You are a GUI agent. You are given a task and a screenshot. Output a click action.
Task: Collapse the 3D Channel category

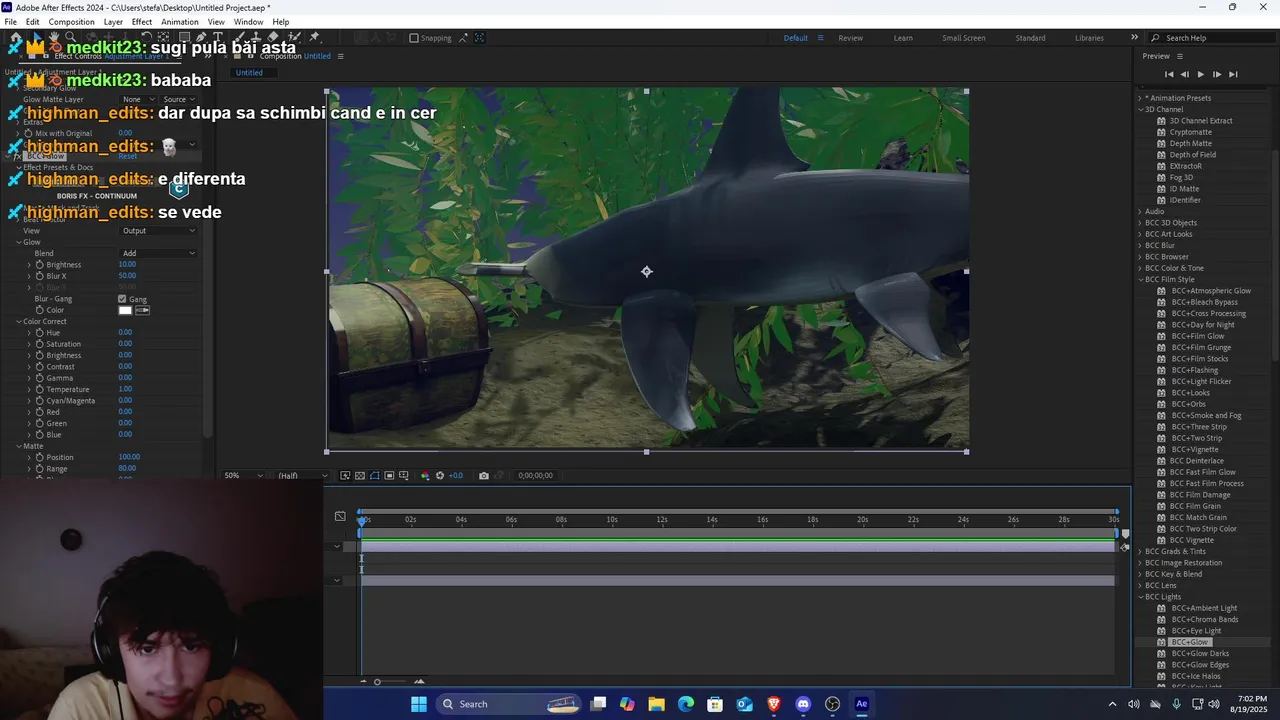pos(1140,109)
